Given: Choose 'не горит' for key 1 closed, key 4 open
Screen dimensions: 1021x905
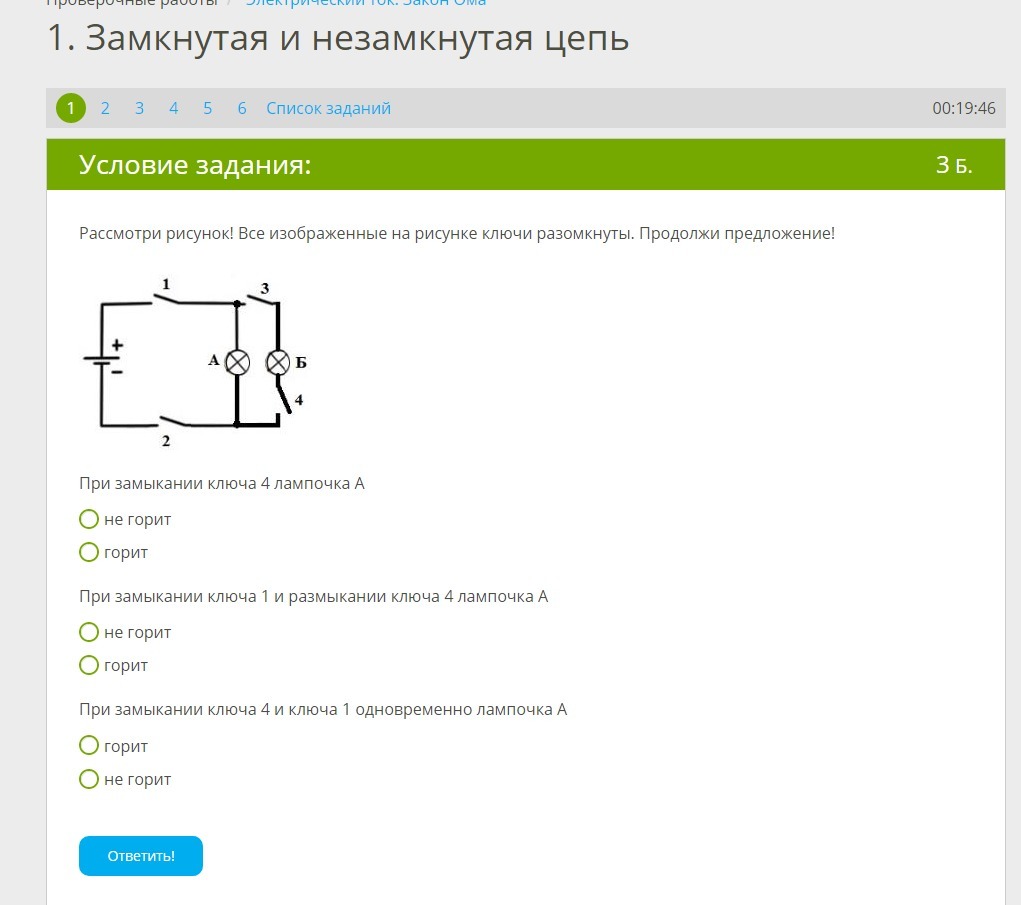Looking at the screenshot, I should 89,632.
